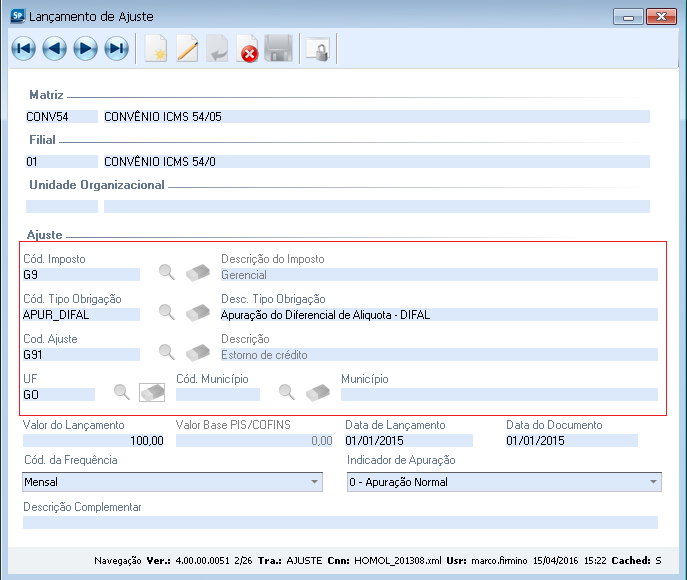This screenshot has height=580, width=687.
Task: Click the Descrição Complementar text field
Action: (340, 522)
